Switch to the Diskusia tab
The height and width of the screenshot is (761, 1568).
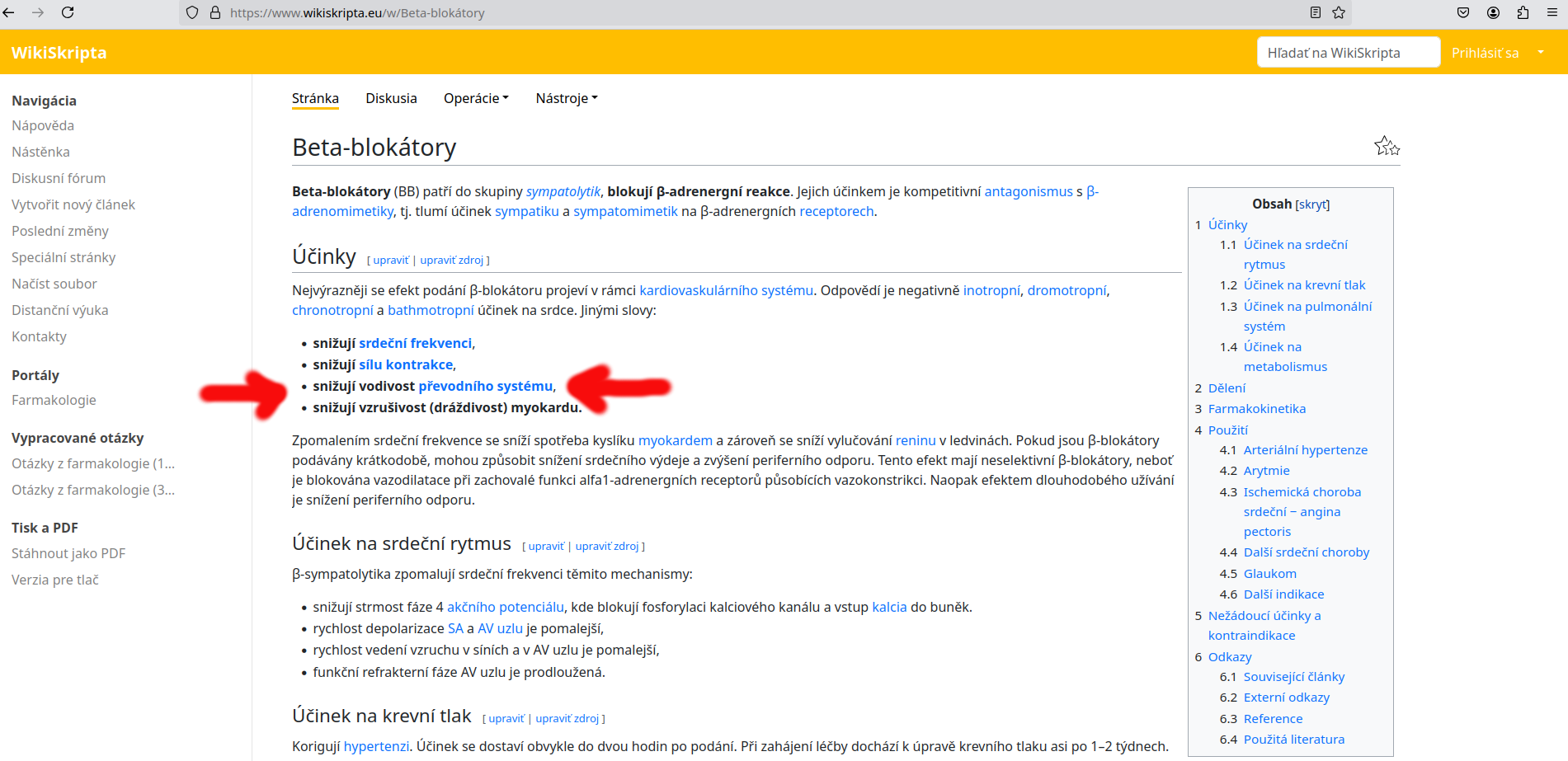391,98
